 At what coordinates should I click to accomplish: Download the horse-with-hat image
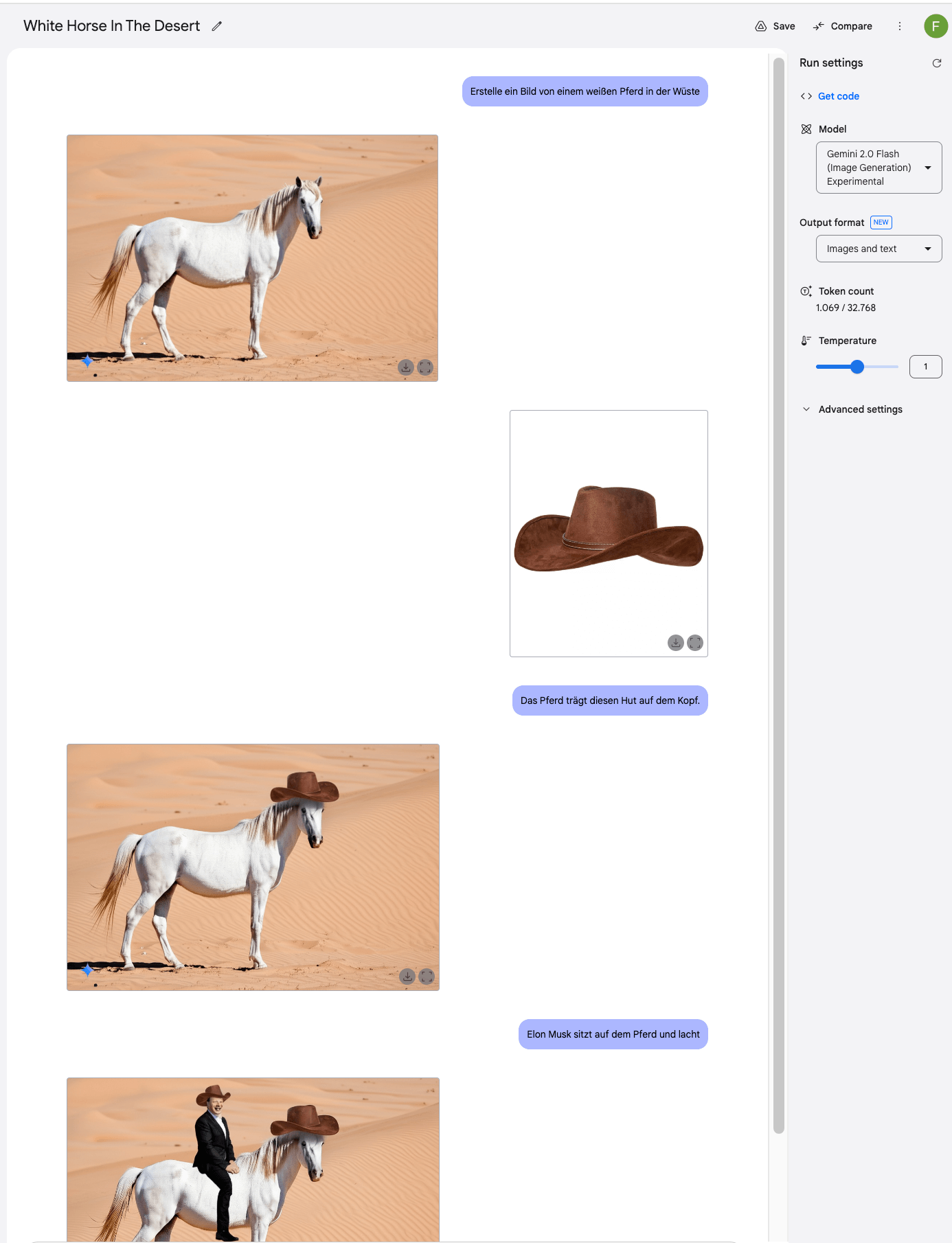[407, 977]
